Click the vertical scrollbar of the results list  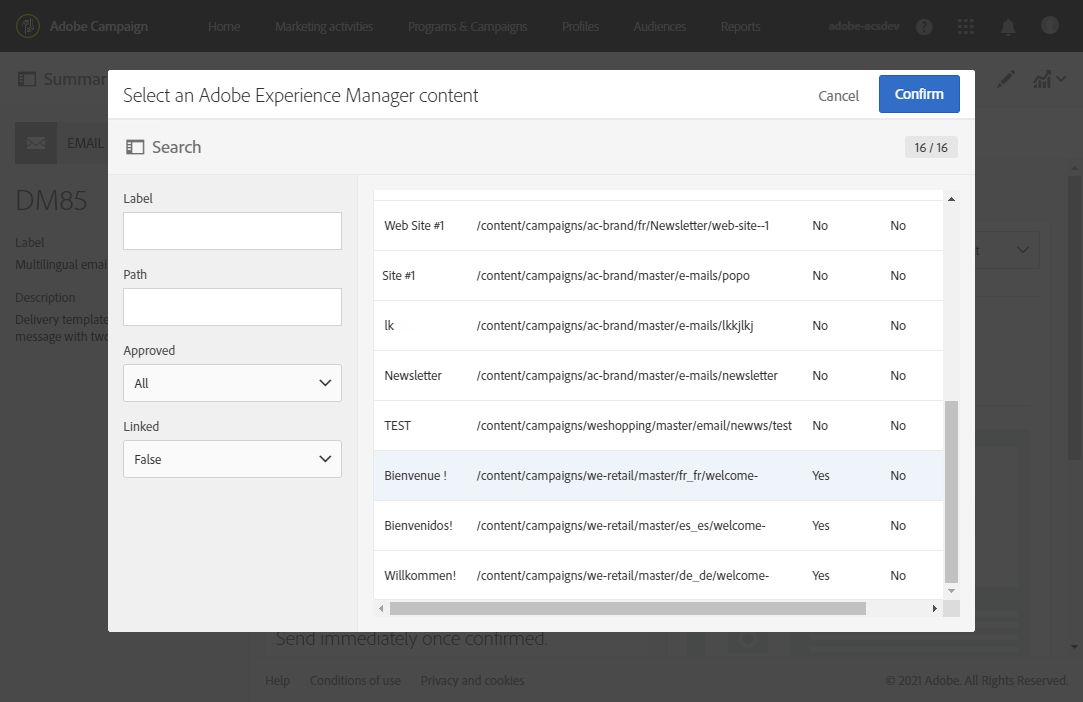click(951, 490)
